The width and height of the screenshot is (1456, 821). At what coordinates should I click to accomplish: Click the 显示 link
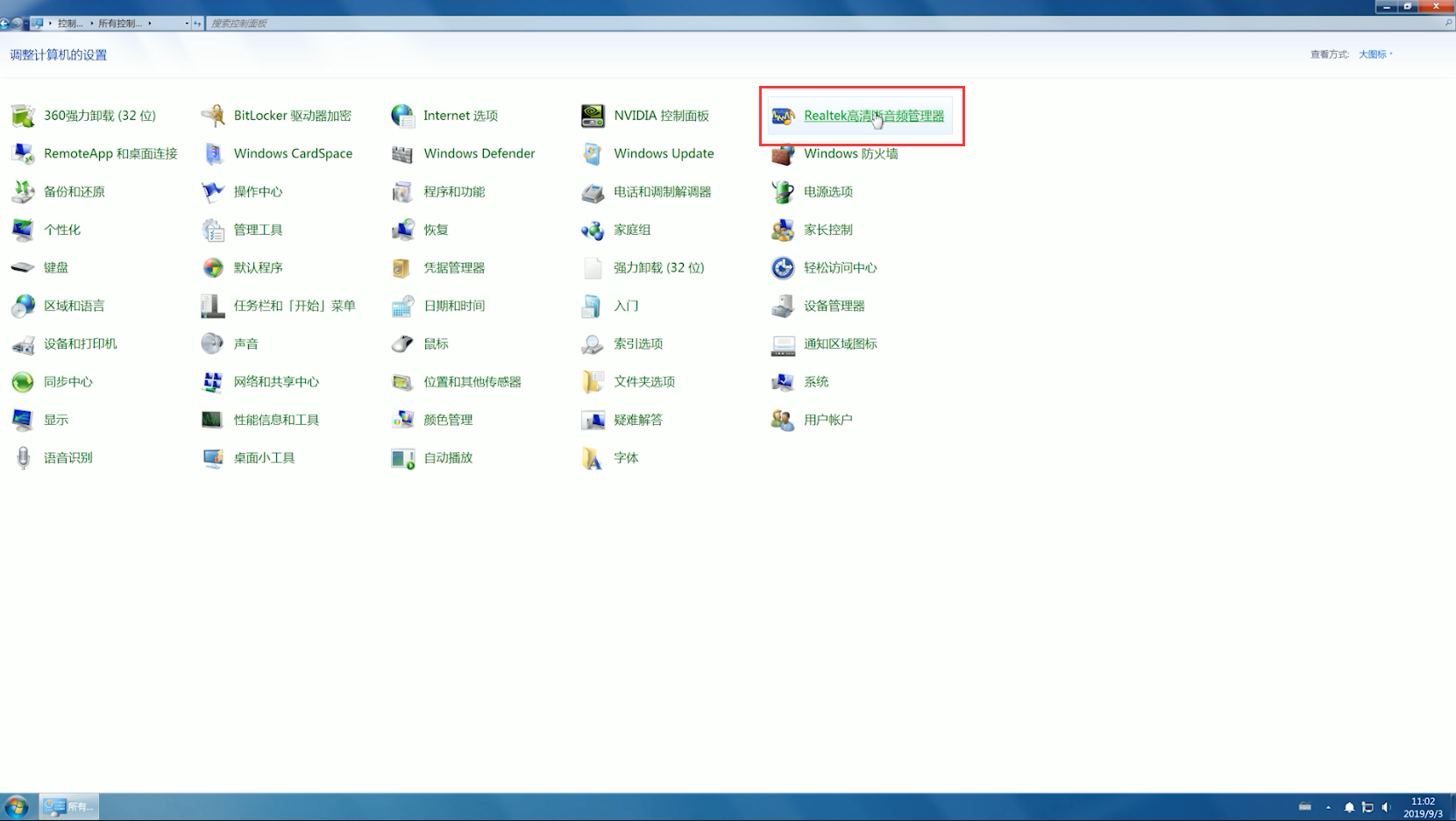tap(56, 420)
